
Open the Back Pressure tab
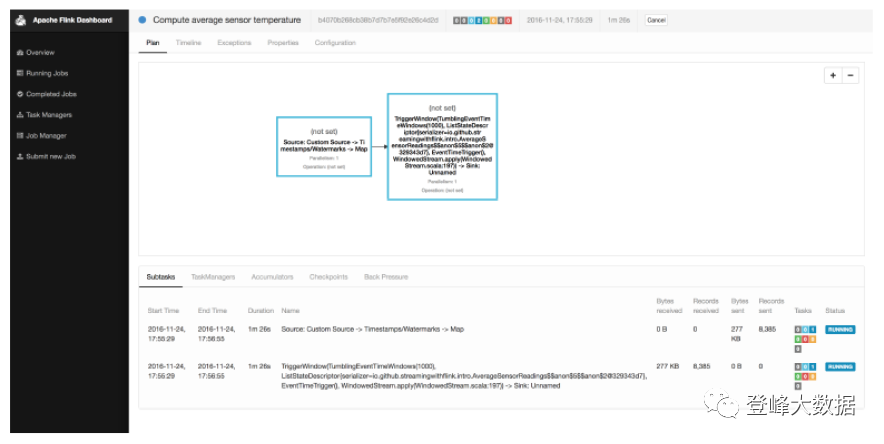pyautogui.click(x=386, y=277)
